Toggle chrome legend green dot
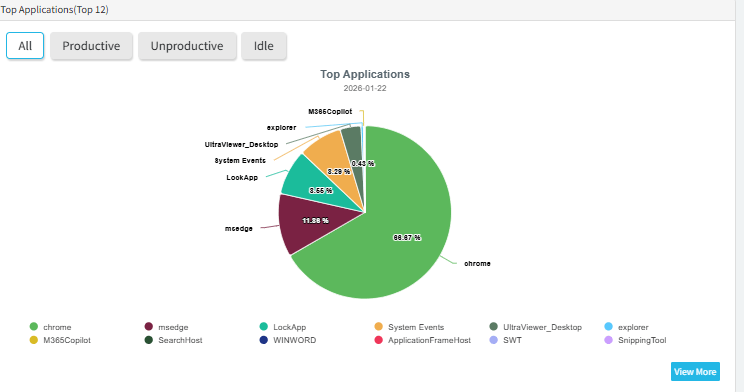Viewport: 744px width, 392px height. coord(34,327)
